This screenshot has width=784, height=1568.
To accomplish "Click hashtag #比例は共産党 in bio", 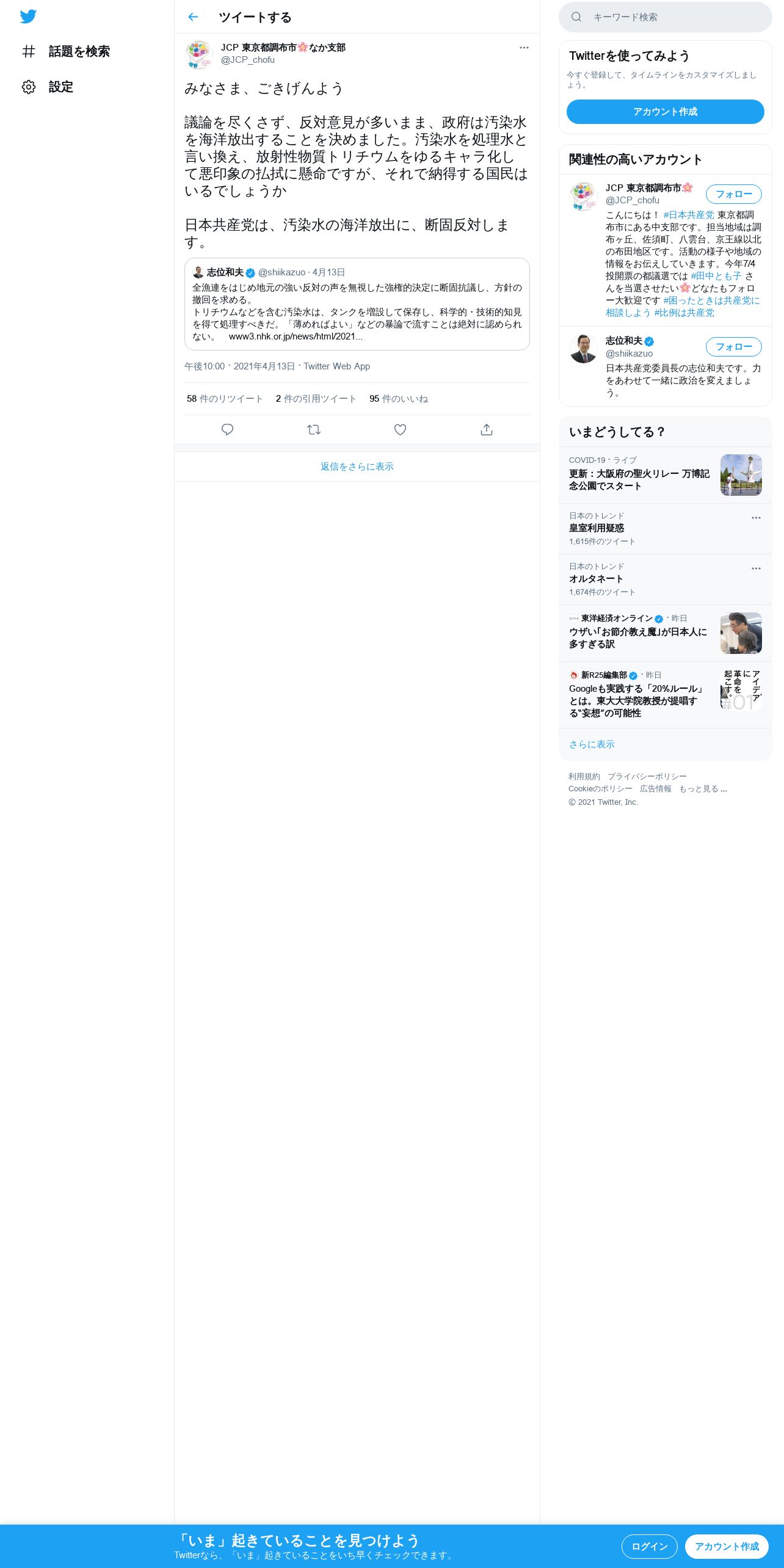I will (x=684, y=313).
